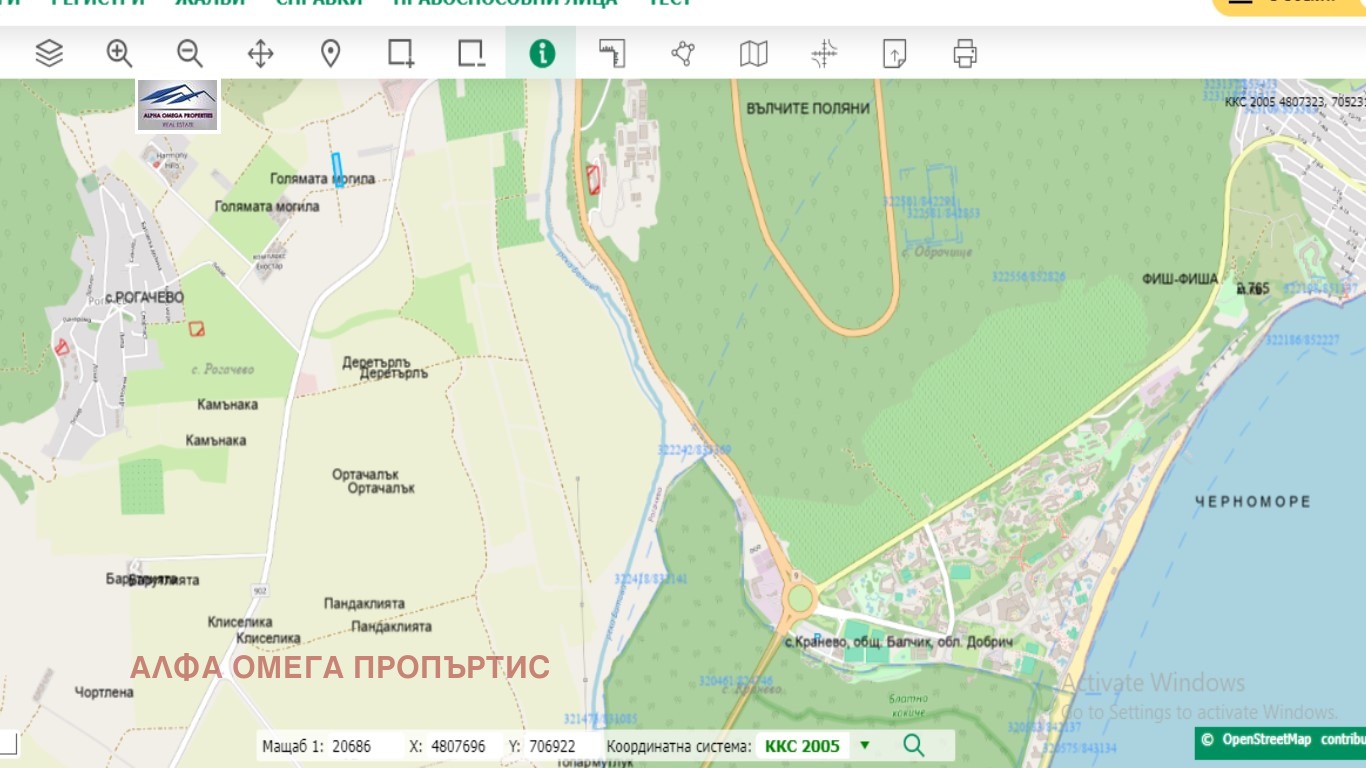Open the folded map icon
The image size is (1366, 768).
click(753, 53)
